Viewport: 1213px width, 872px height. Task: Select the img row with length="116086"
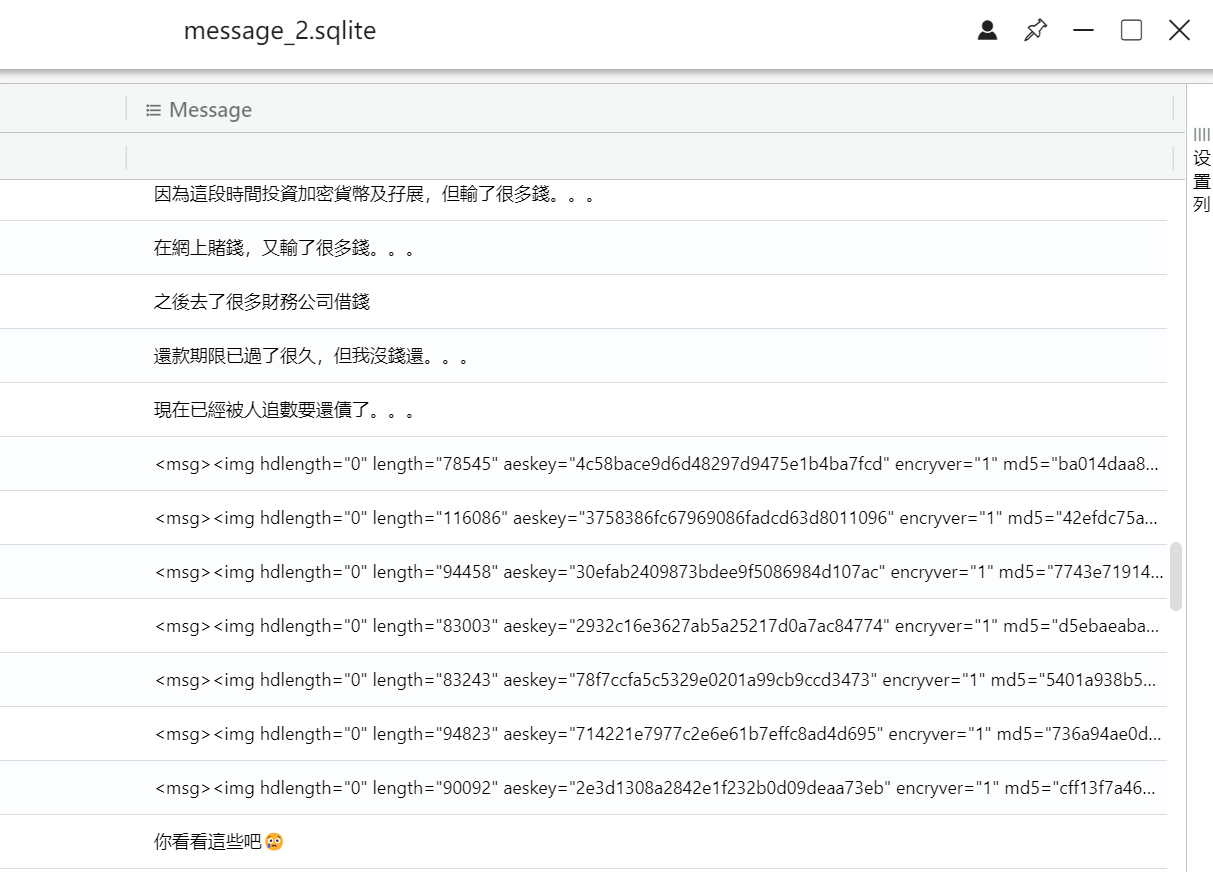point(583,518)
